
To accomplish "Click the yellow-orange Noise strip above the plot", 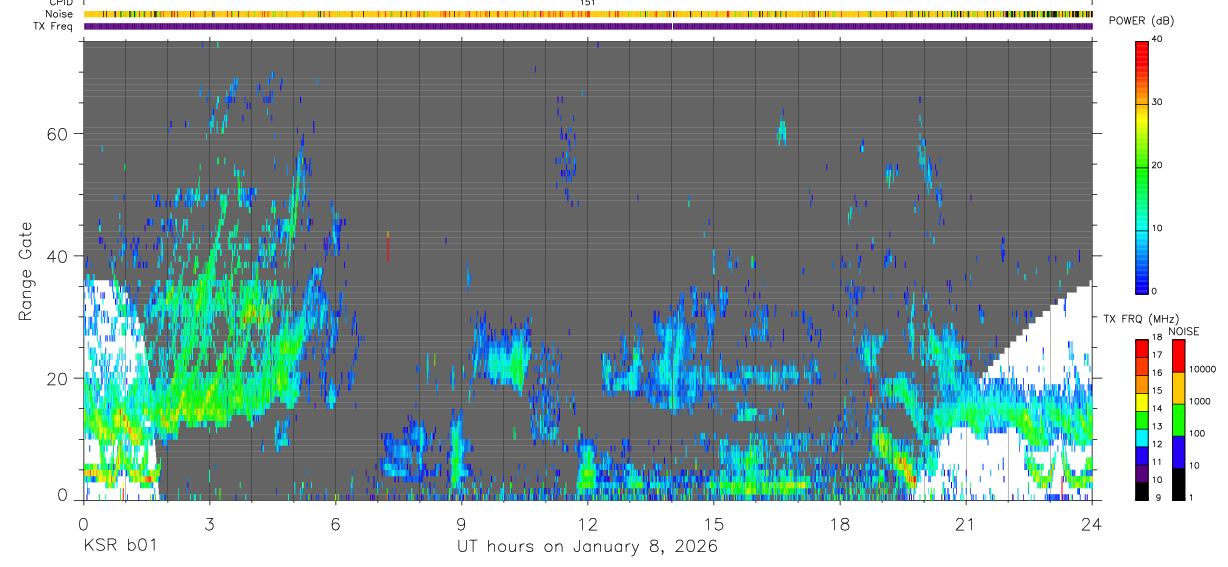I will pos(588,14).
